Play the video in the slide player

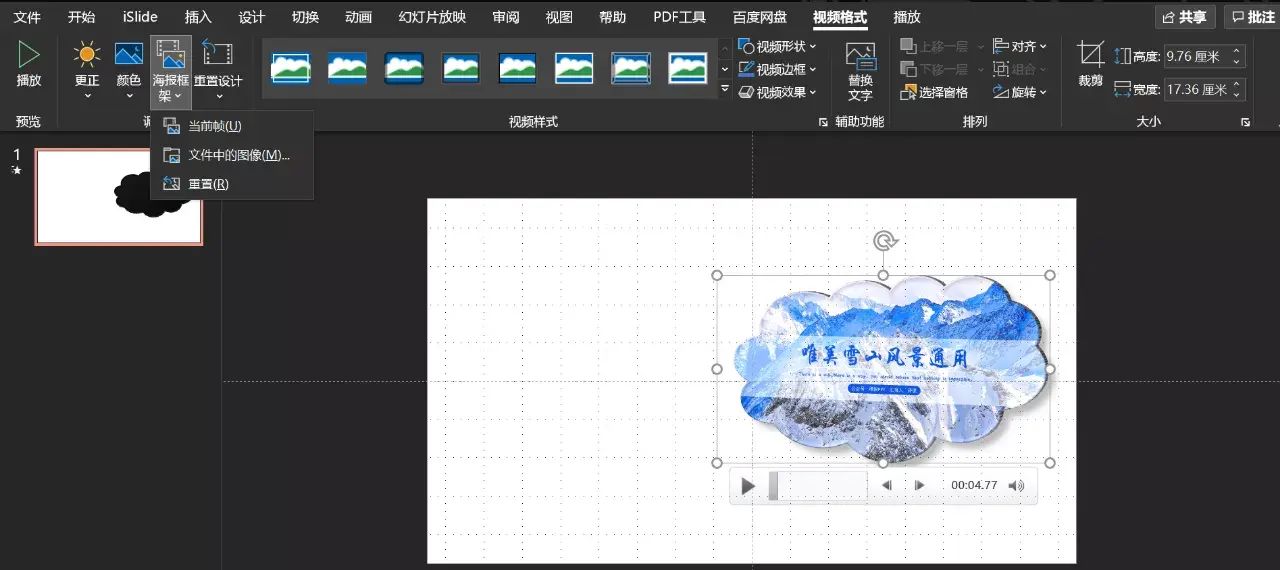748,486
